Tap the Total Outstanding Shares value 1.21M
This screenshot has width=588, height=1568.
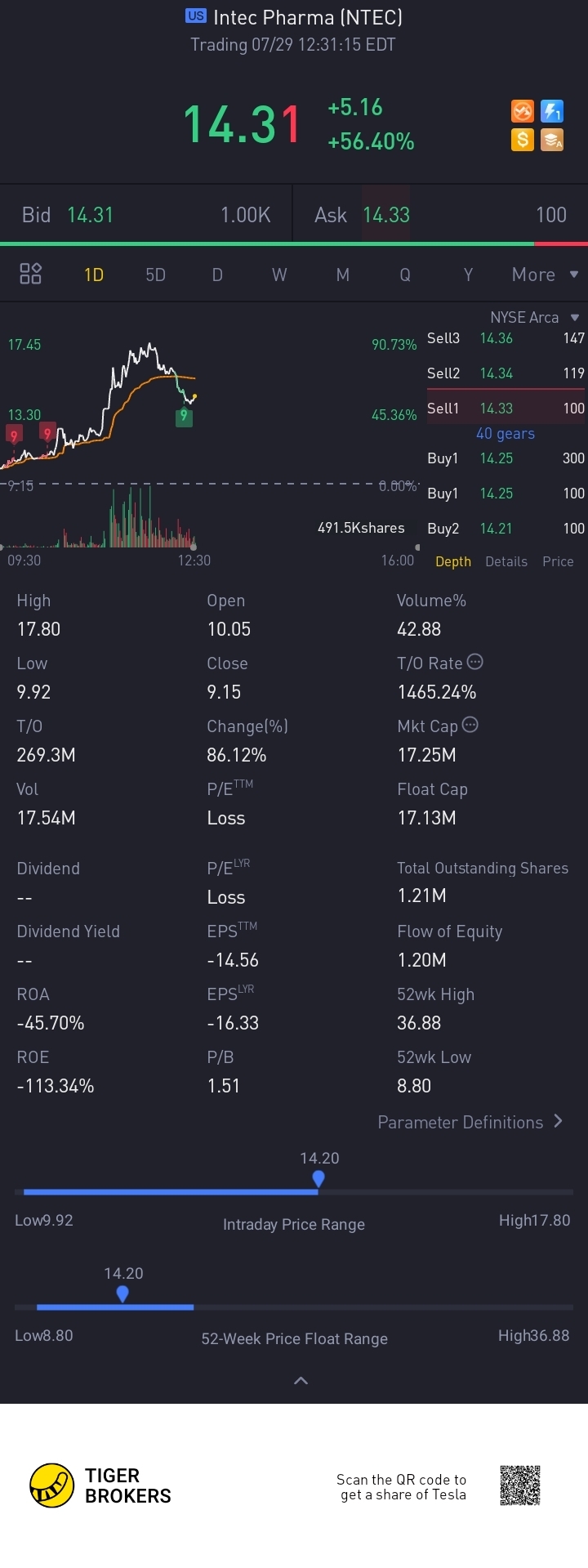tap(421, 896)
